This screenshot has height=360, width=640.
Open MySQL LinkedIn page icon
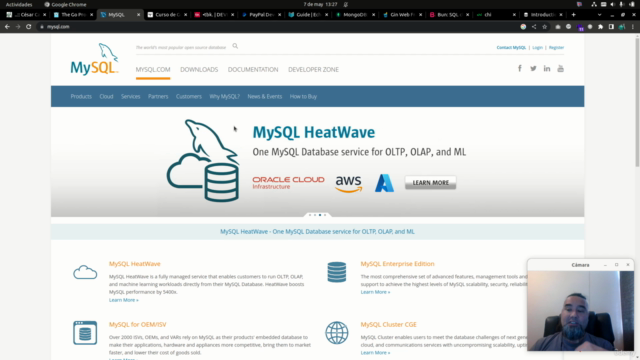[547, 69]
